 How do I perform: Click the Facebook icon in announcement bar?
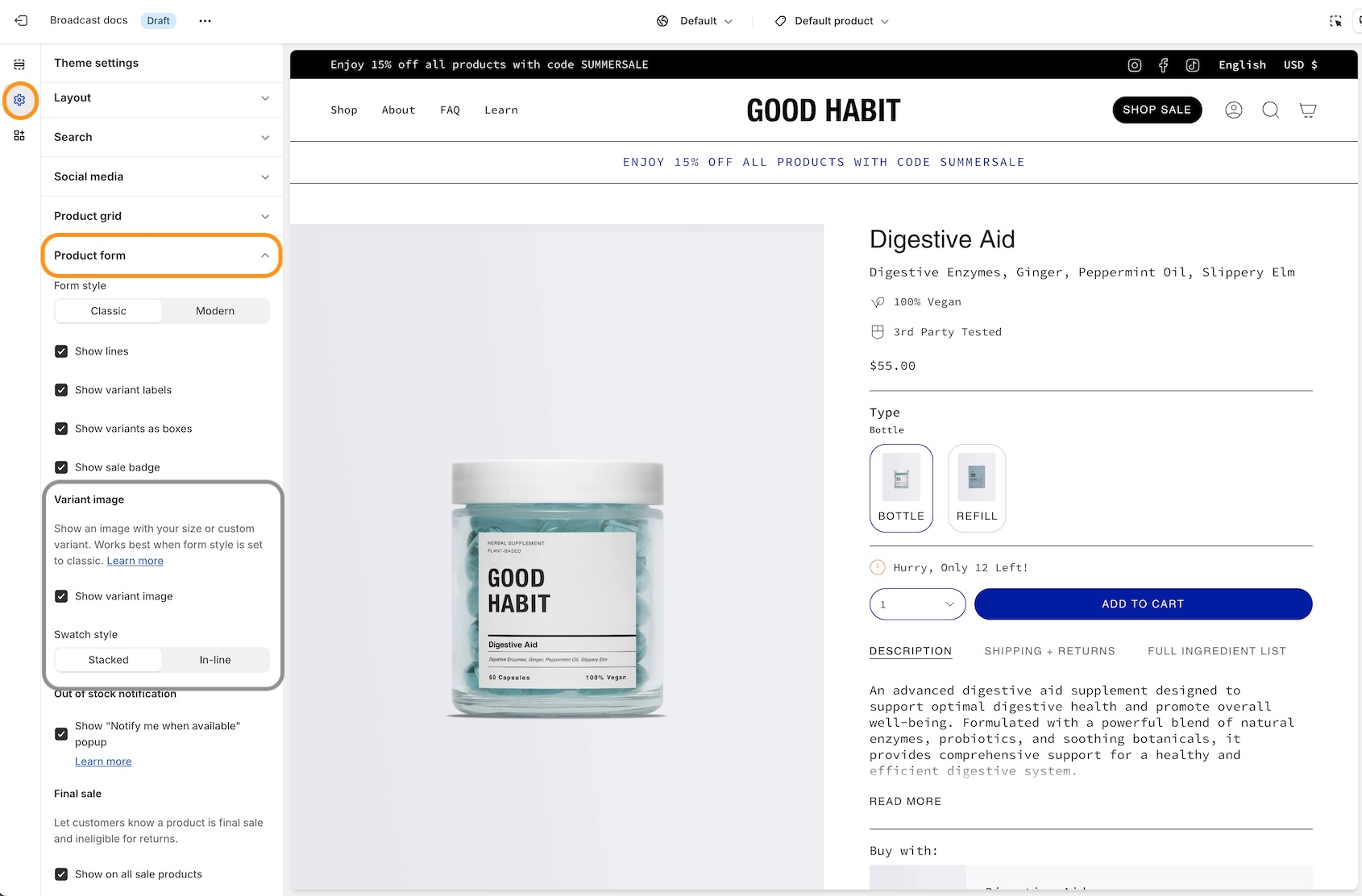coord(1163,65)
